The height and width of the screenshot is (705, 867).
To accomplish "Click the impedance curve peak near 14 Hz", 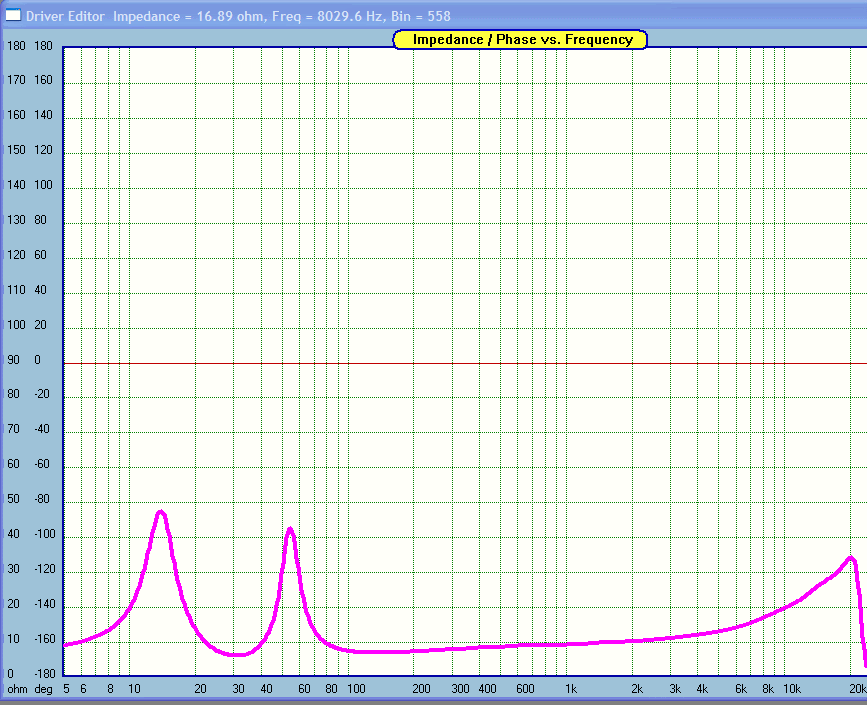I will coord(161,513).
